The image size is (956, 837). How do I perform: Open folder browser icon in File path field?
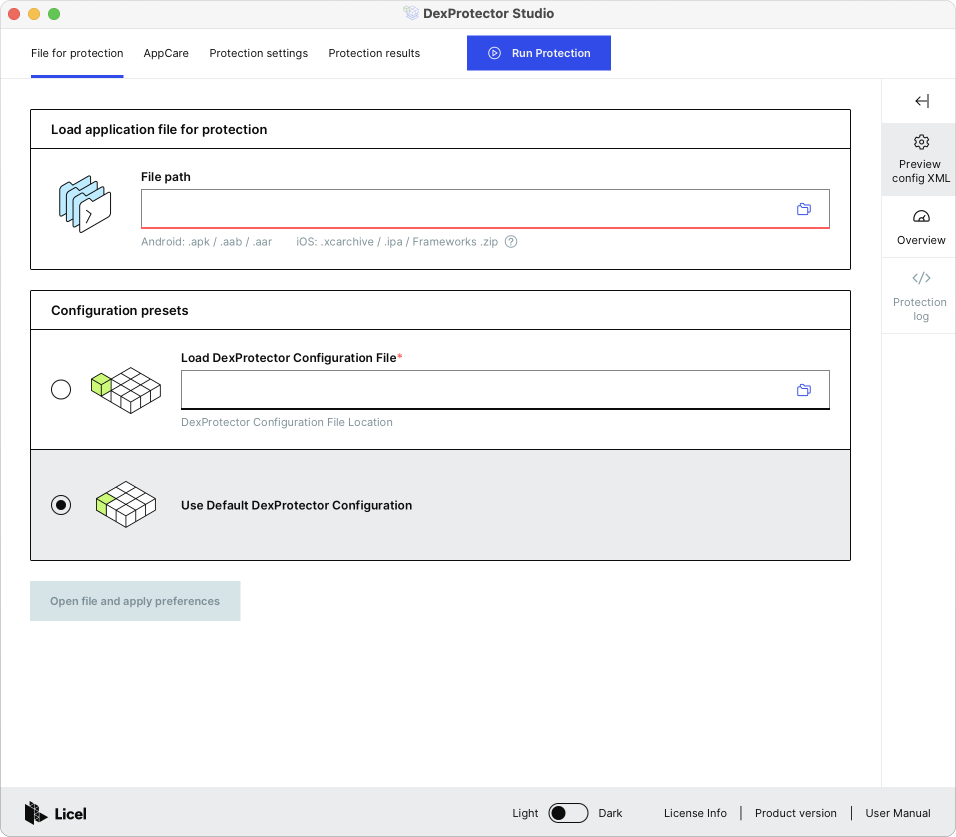[804, 209]
